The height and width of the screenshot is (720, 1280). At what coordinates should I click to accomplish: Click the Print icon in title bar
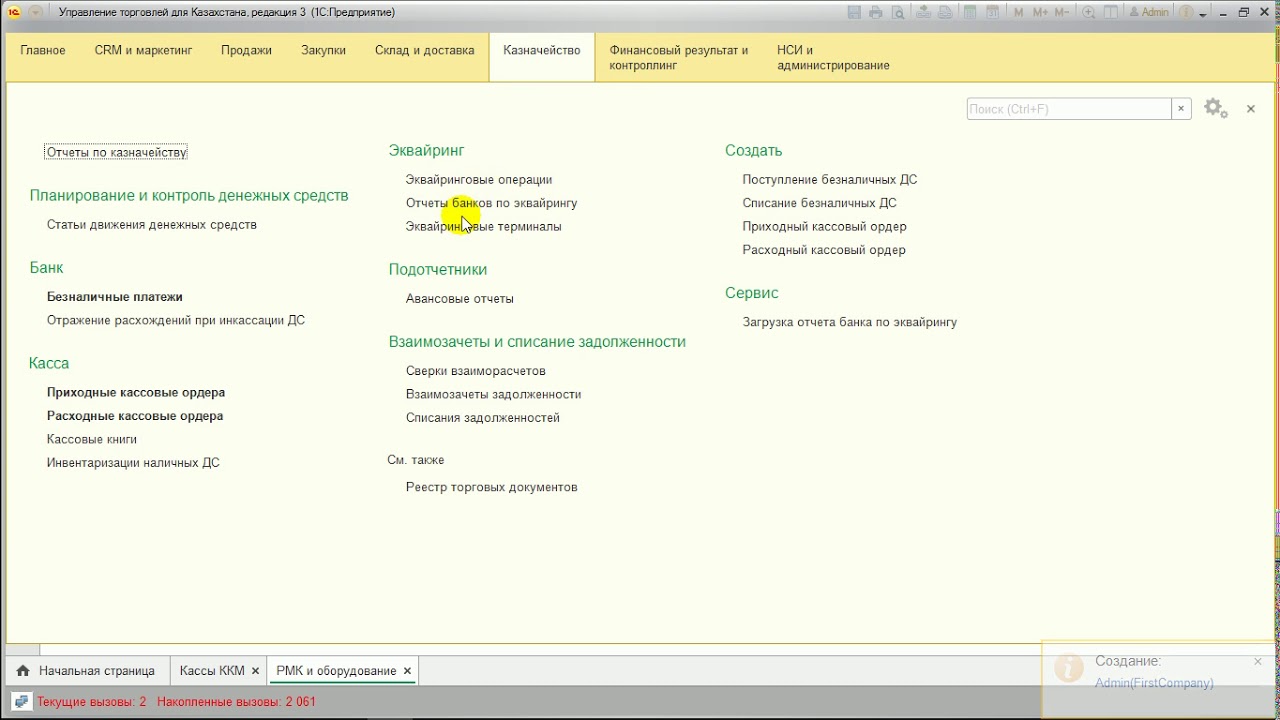[x=876, y=13]
